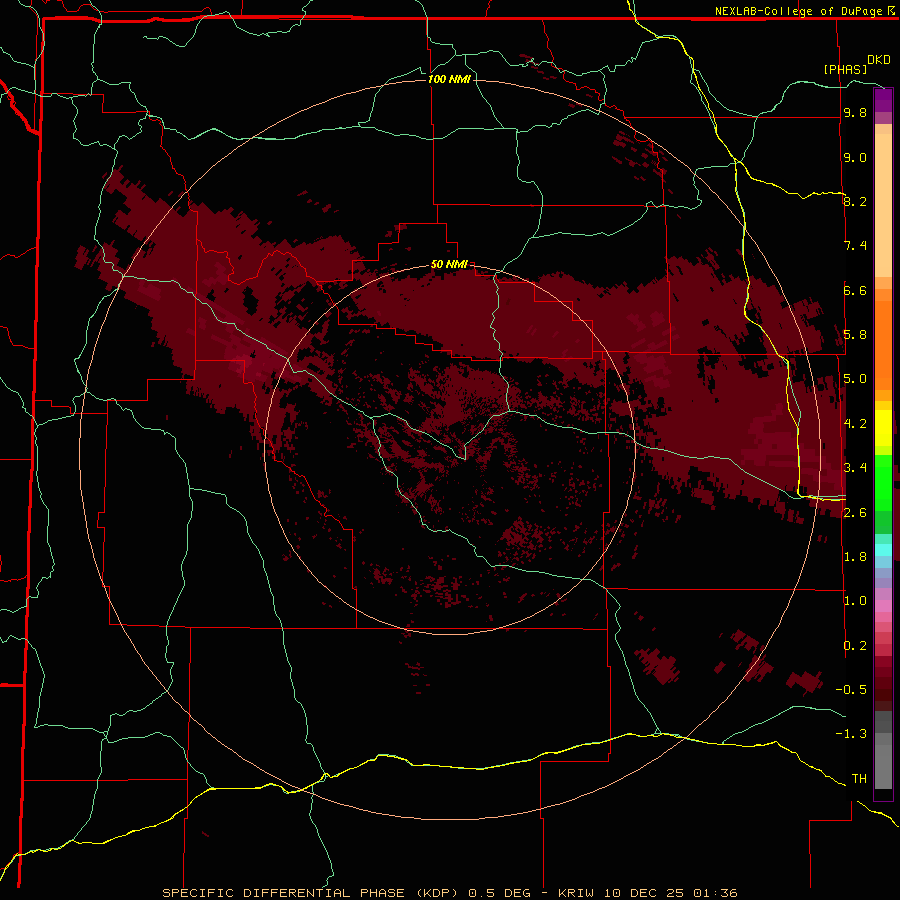This screenshot has width=900, height=900.
Task: Pick the purple swatch atop the color scale
Action: [883, 100]
